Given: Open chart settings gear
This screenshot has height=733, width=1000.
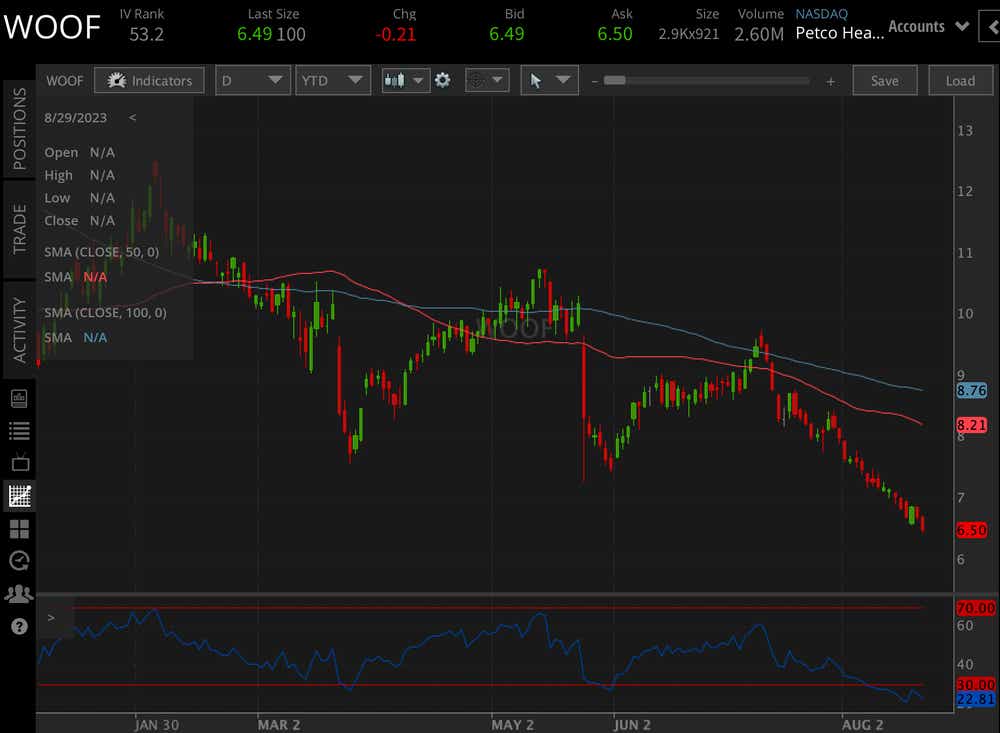Looking at the screenshot, I should tap(442, 80).
